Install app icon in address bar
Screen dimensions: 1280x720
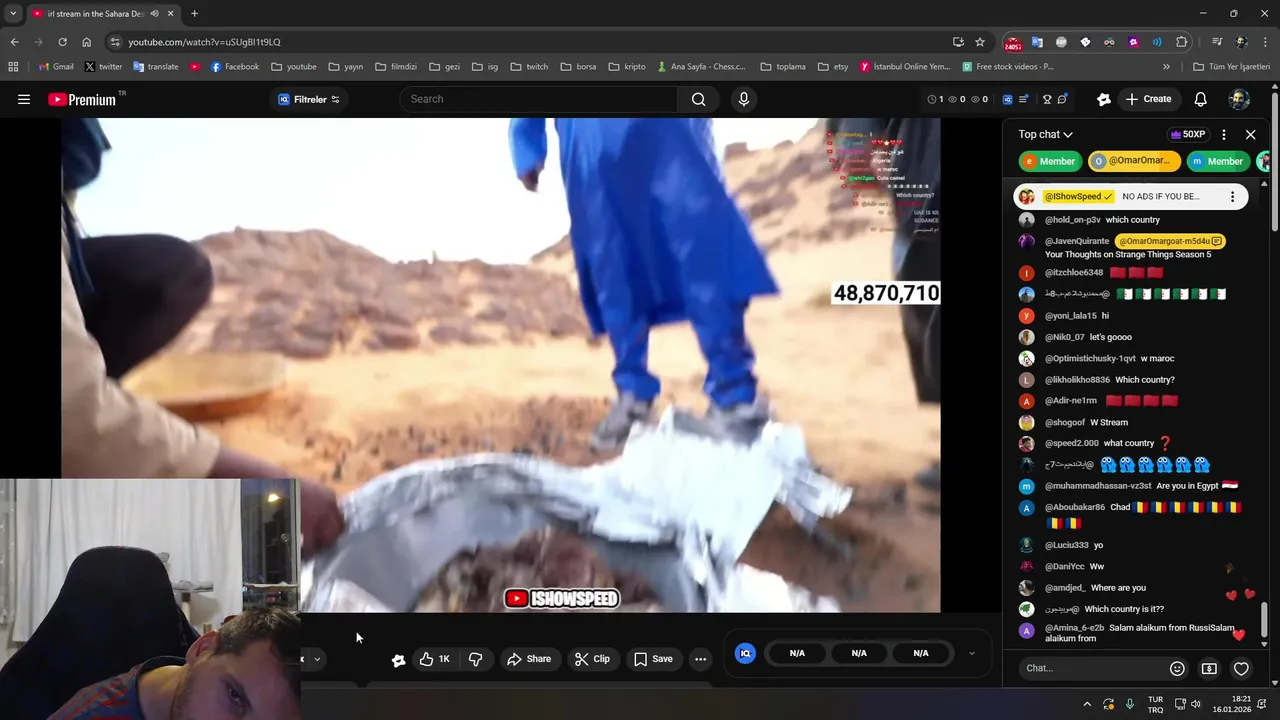pyautogui.click(x=958, y=42)
